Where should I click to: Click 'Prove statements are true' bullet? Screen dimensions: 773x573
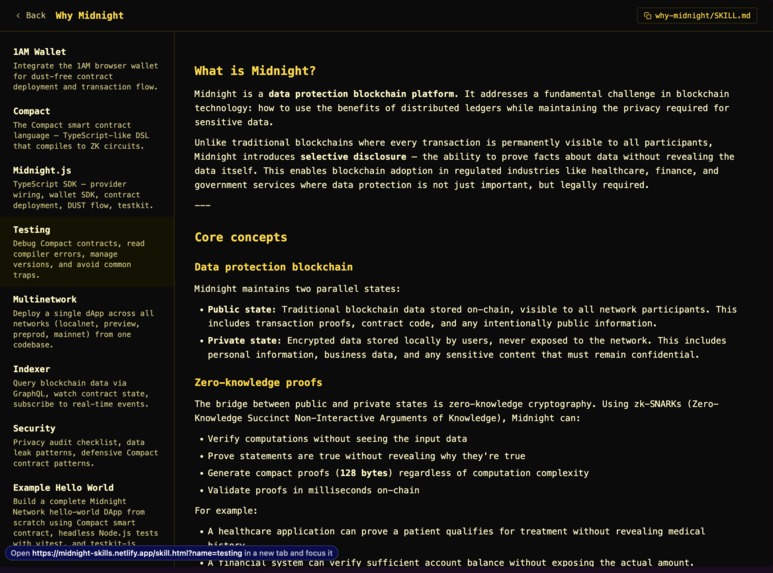366,456
